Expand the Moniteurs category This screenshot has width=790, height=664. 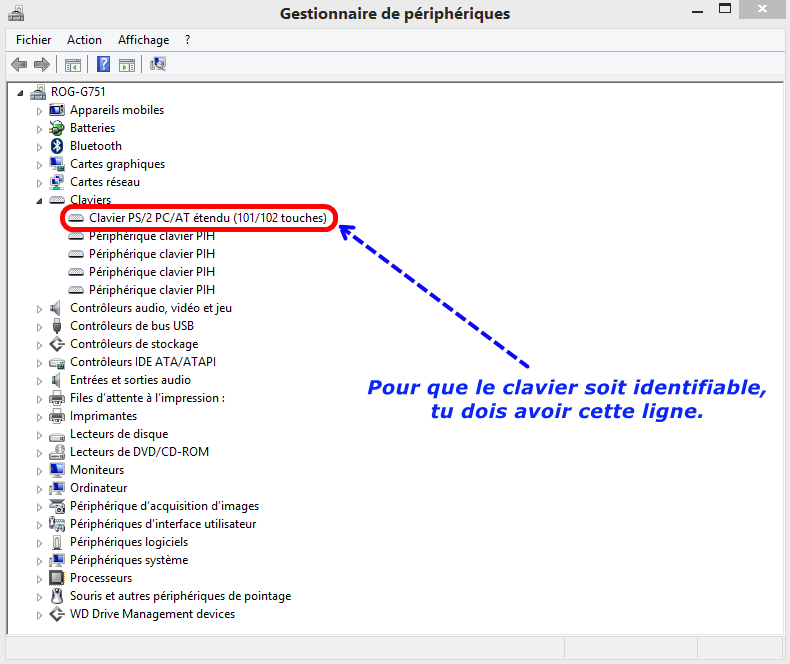pos(40,470)
